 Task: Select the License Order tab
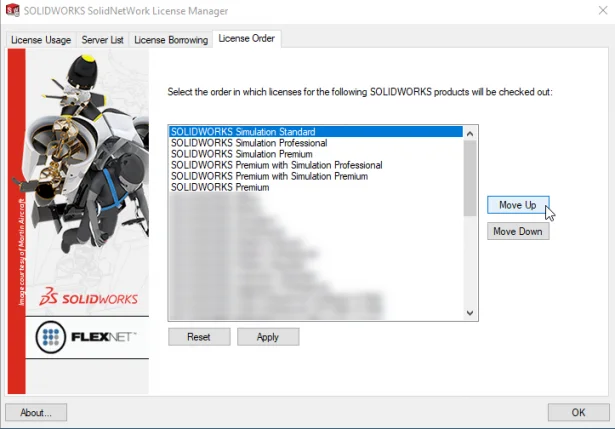pyautogui.click(x=247, y=39)
